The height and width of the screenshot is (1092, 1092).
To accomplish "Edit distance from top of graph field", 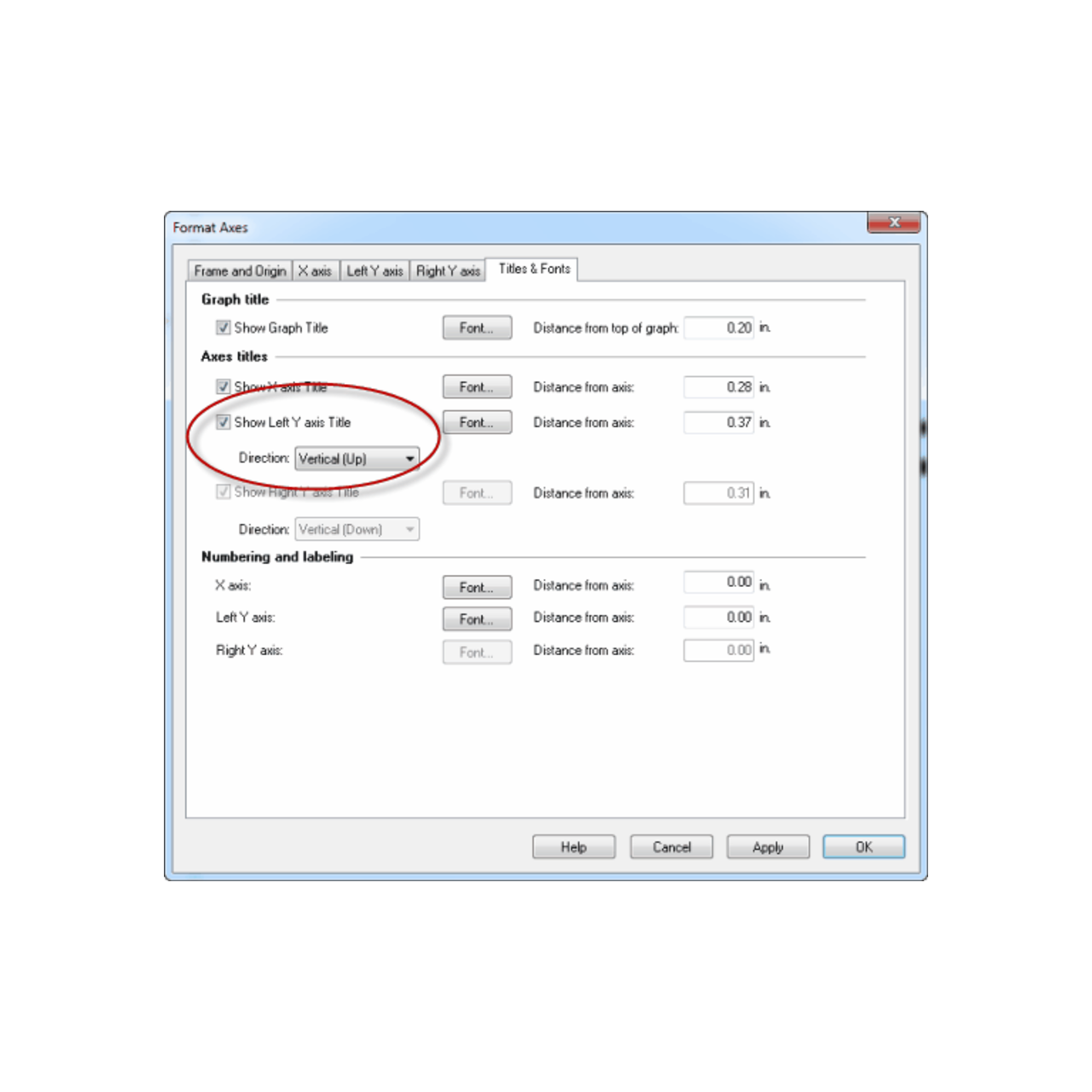I will 718,328.
